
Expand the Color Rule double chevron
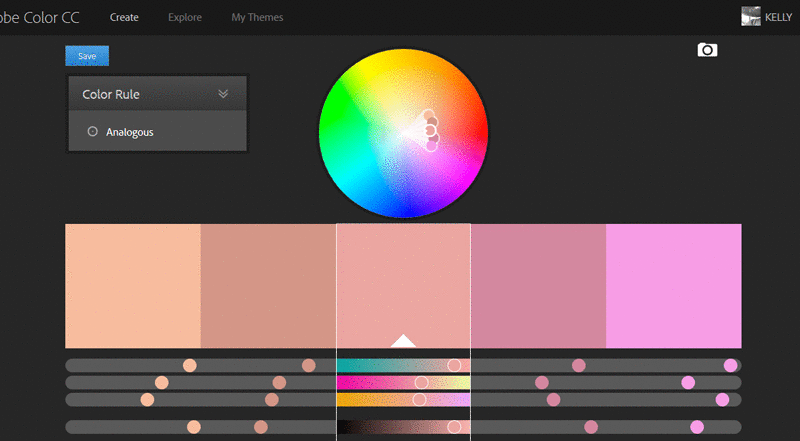(x=223, y=94)
